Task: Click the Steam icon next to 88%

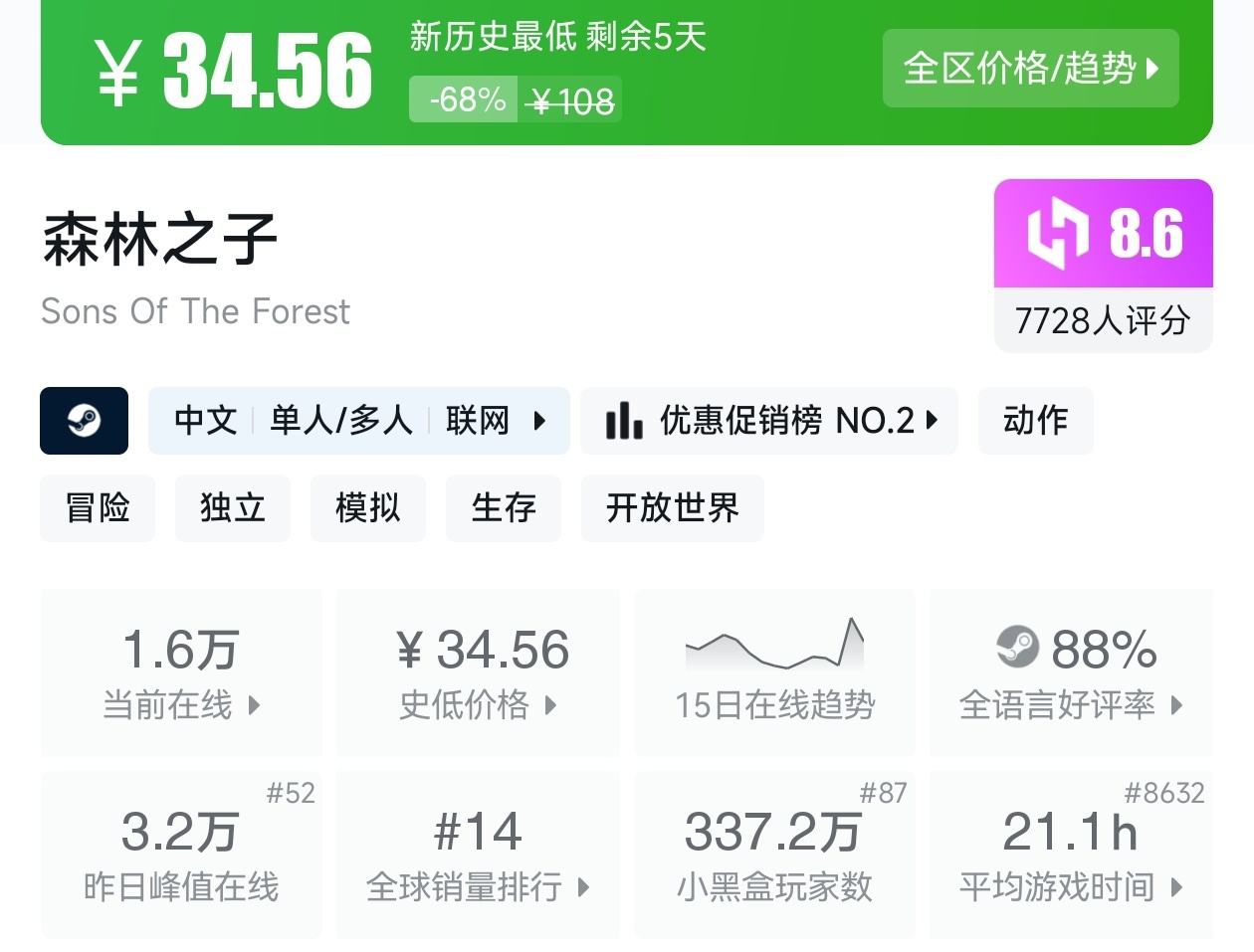Action: pyautogui.click(x=1017, y=648)
